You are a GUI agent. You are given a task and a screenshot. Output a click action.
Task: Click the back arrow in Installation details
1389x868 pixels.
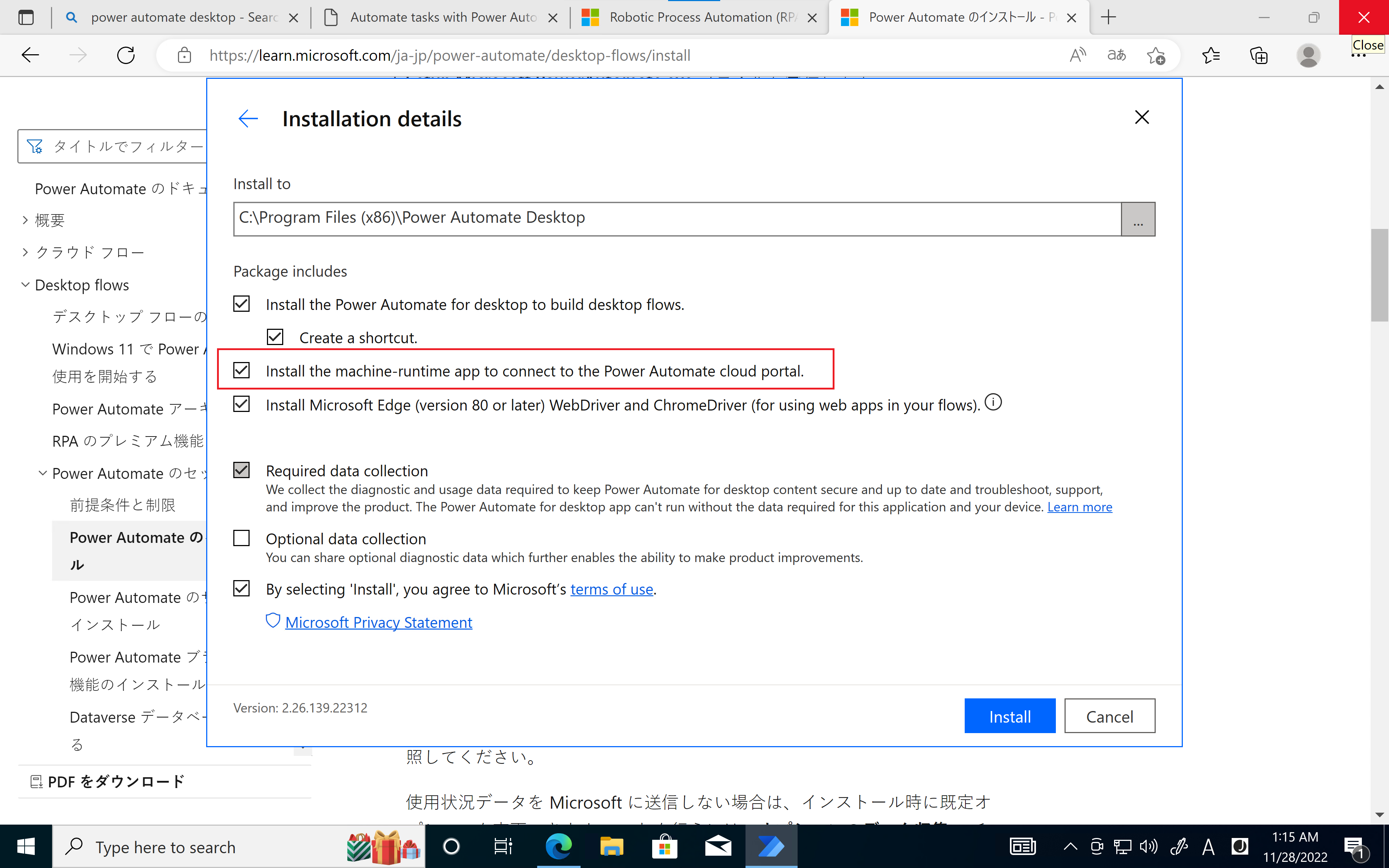pos(248,118)
